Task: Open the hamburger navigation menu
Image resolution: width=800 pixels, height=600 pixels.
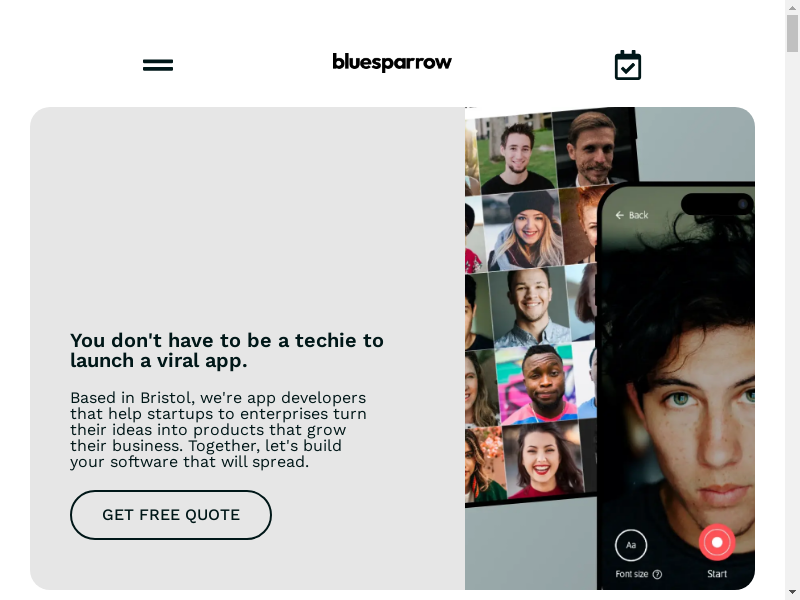Action: pos(158,65)
